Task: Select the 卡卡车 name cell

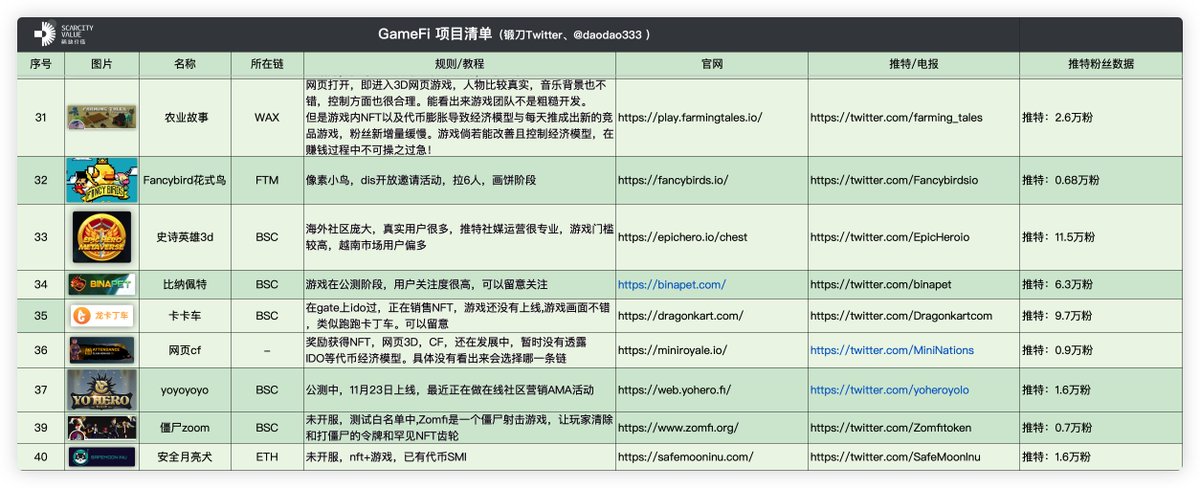Action: 185,316
